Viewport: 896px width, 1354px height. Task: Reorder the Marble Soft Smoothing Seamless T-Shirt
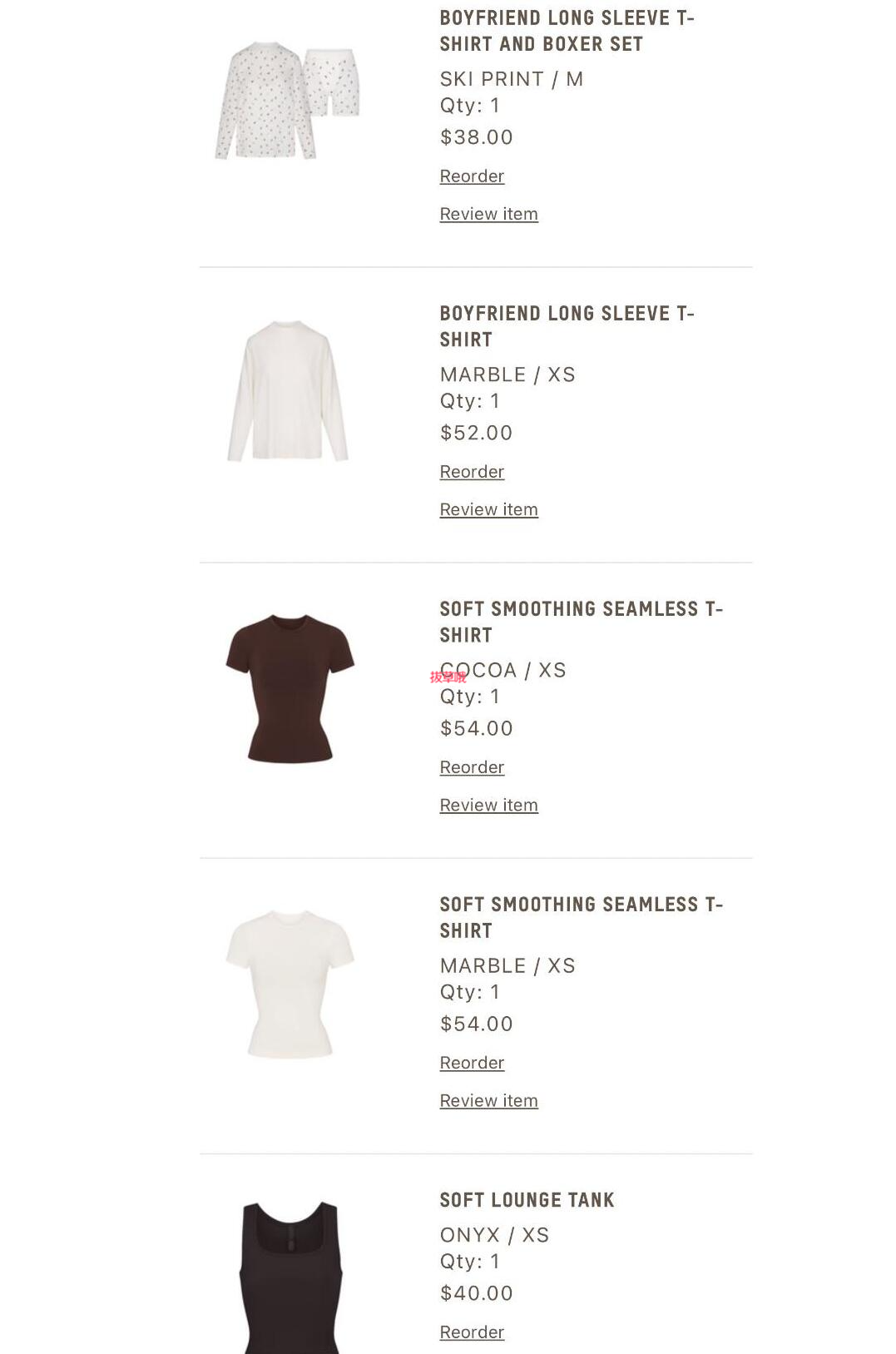tap(472, 1063)
